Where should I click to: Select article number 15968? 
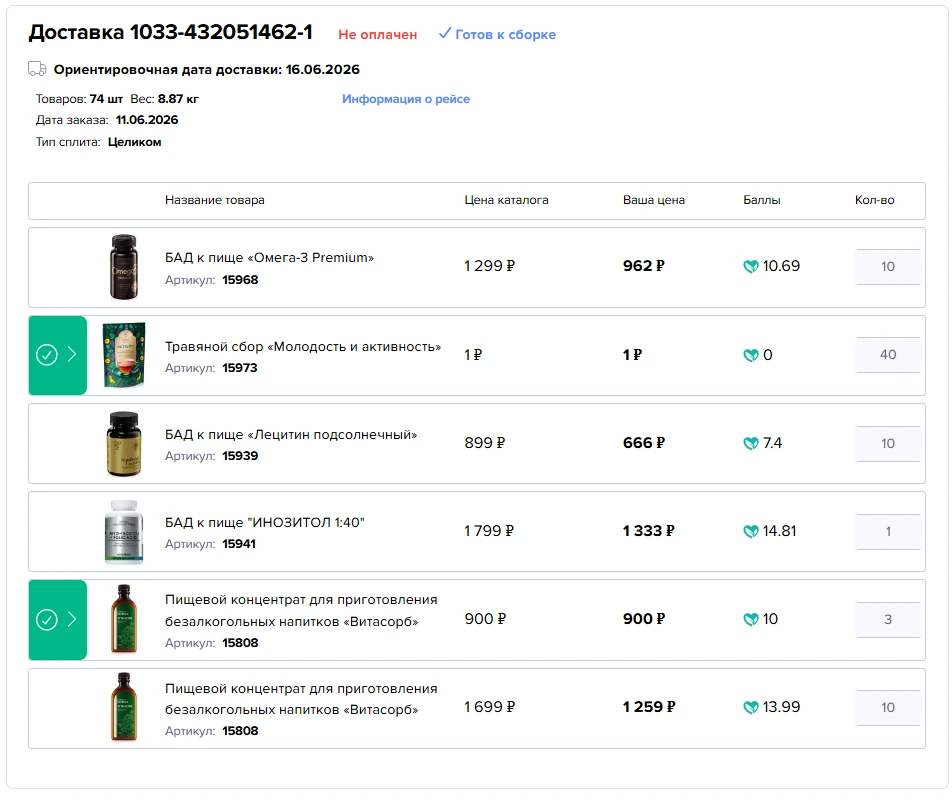point(240,280)
